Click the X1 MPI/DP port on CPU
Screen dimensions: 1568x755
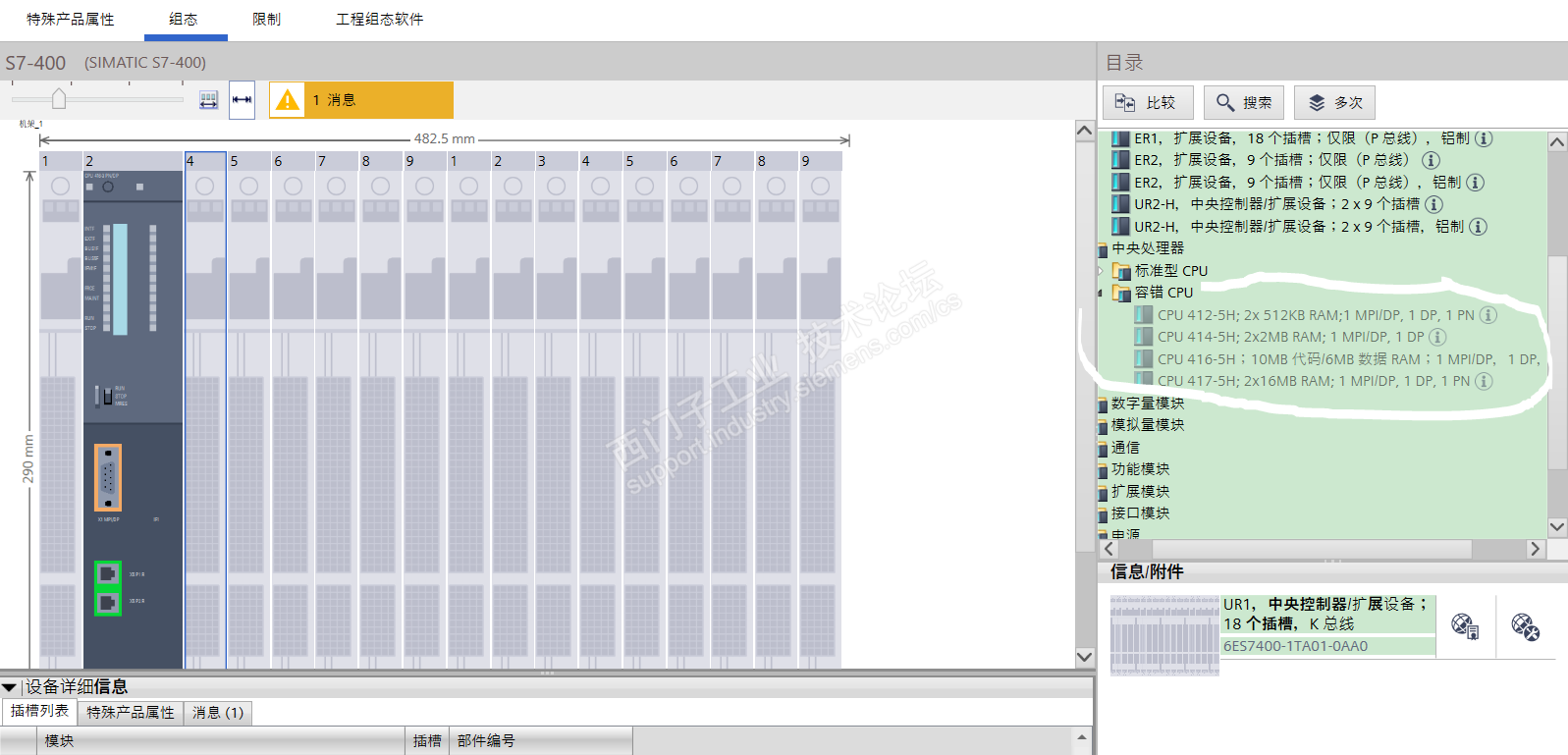click(108, 477)
